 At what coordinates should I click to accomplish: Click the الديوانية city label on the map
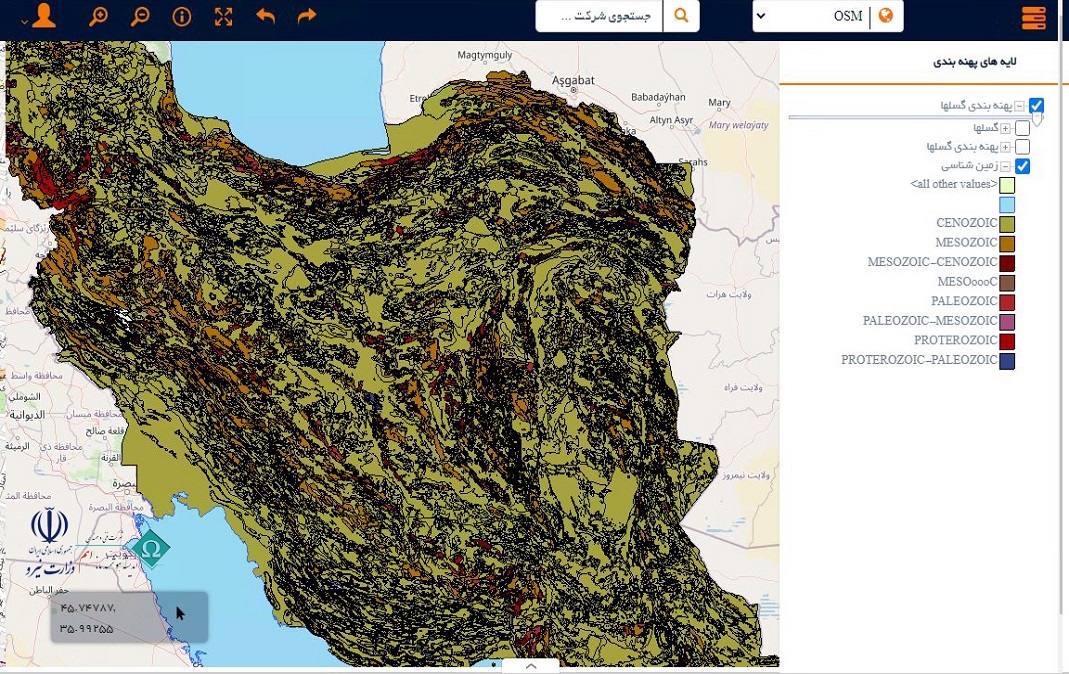coord(27,415)
